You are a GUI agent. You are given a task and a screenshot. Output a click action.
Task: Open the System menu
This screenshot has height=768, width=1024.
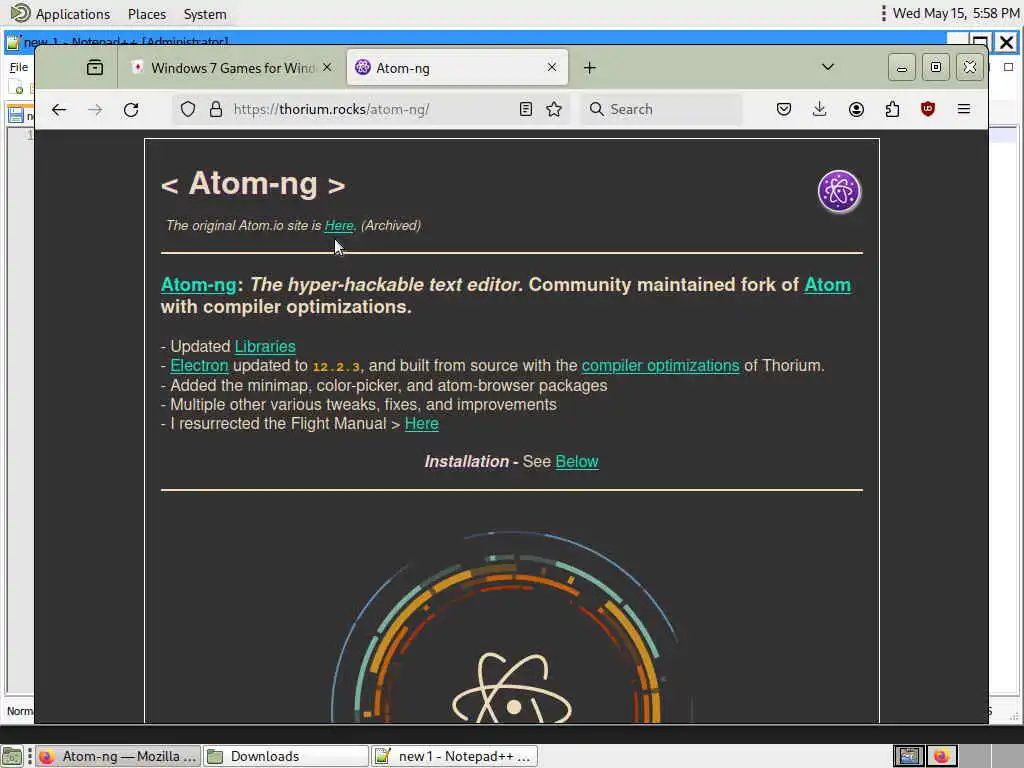tap(205, 14)
